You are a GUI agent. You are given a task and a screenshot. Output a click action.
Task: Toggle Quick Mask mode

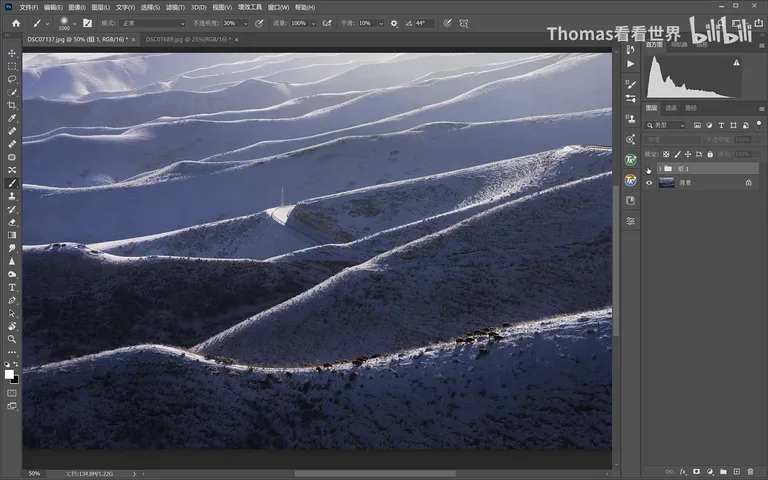click(12, 393)
